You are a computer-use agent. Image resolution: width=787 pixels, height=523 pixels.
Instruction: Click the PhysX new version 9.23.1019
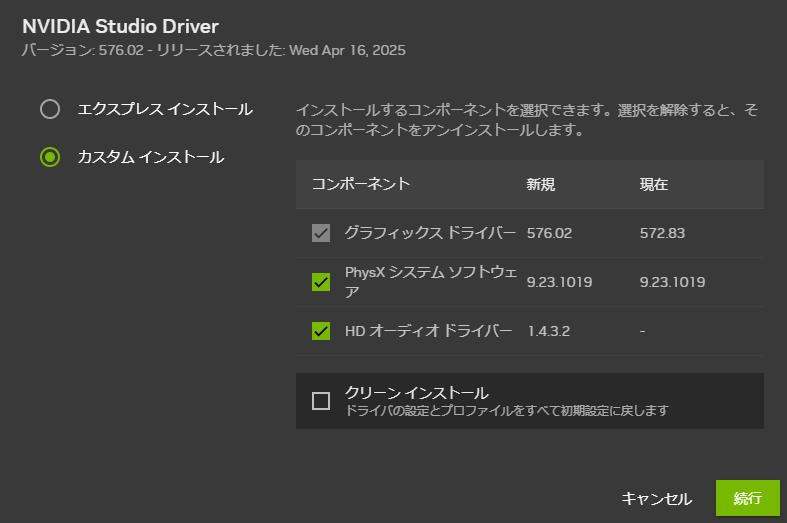559,282
